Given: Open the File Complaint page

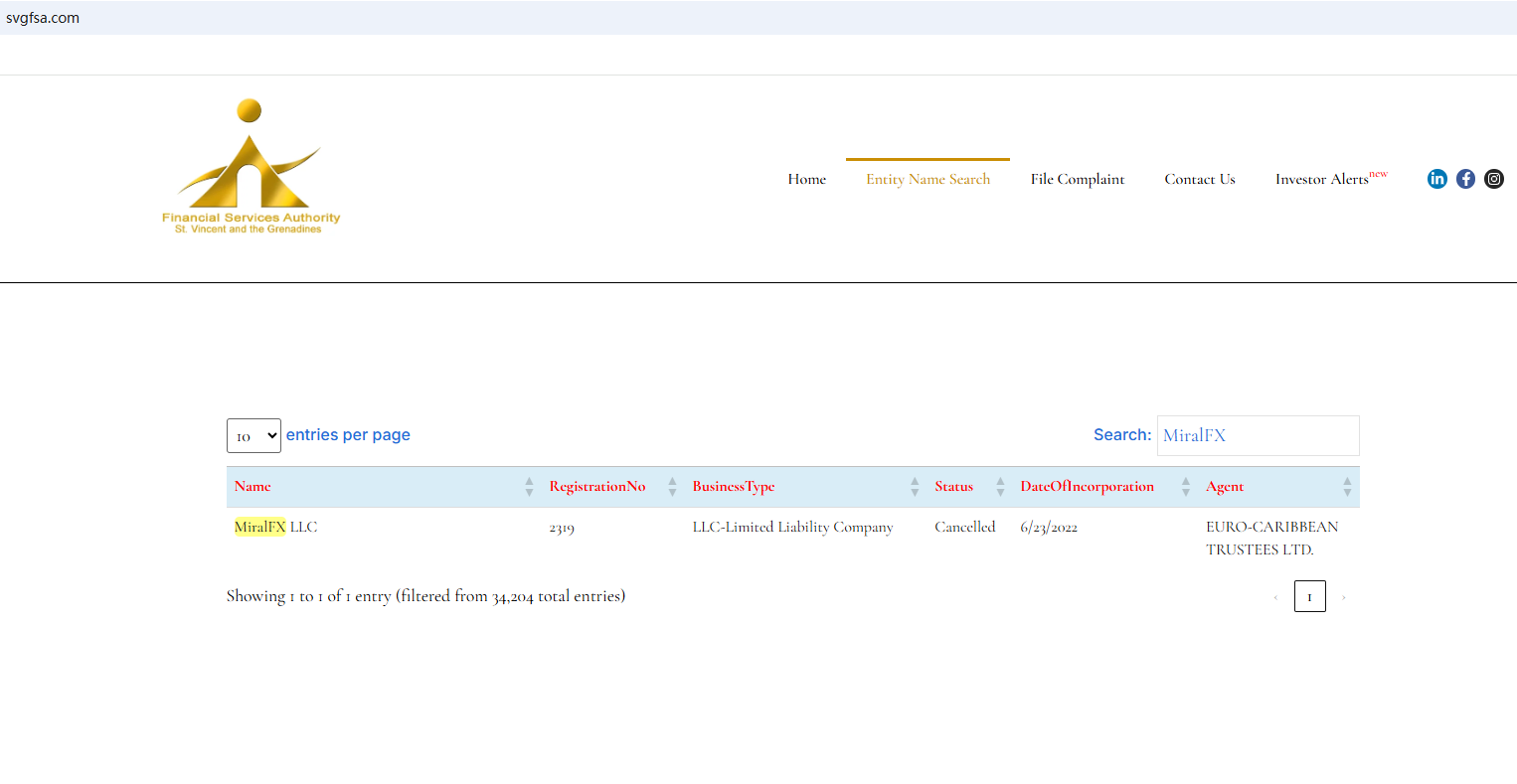Looking at the screenshot, I should point(1077,180).
